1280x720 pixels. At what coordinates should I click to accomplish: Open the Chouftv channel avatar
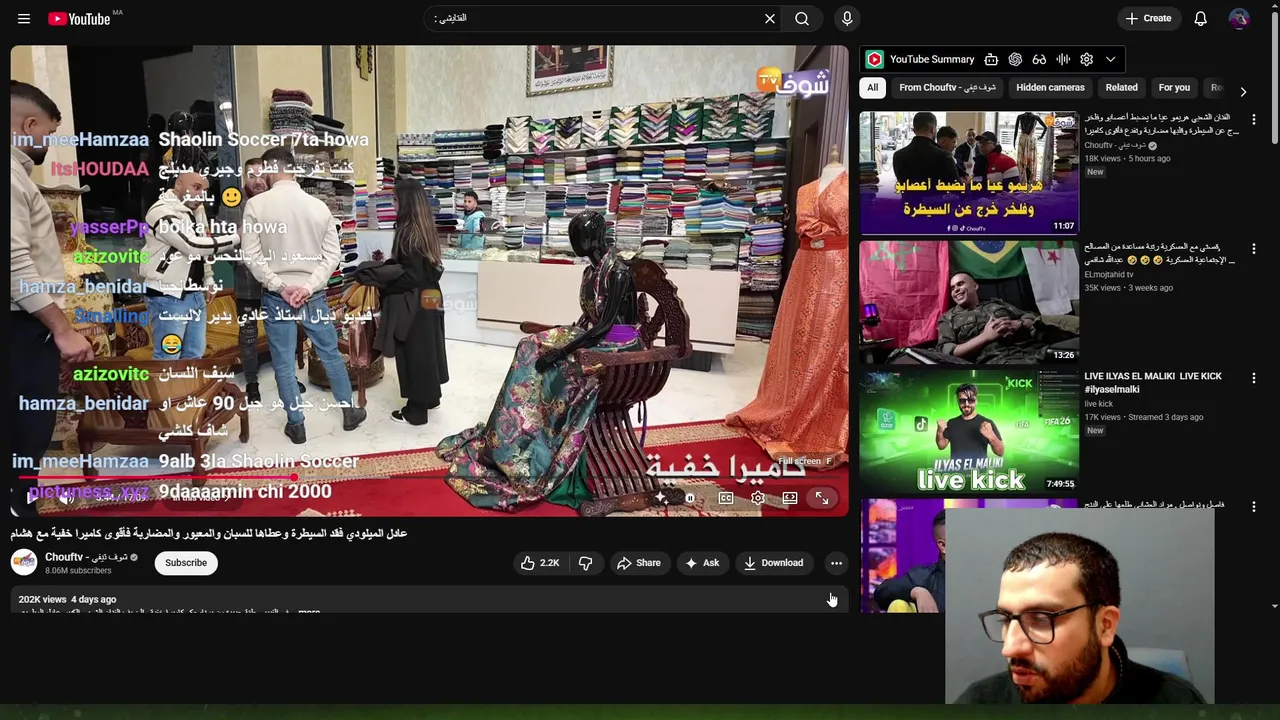(x=24, y=562)
